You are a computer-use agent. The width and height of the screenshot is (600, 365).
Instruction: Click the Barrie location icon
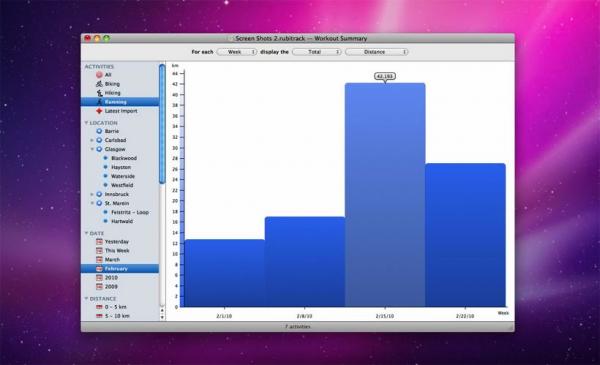pyautogui.click(x=99, y=131)
